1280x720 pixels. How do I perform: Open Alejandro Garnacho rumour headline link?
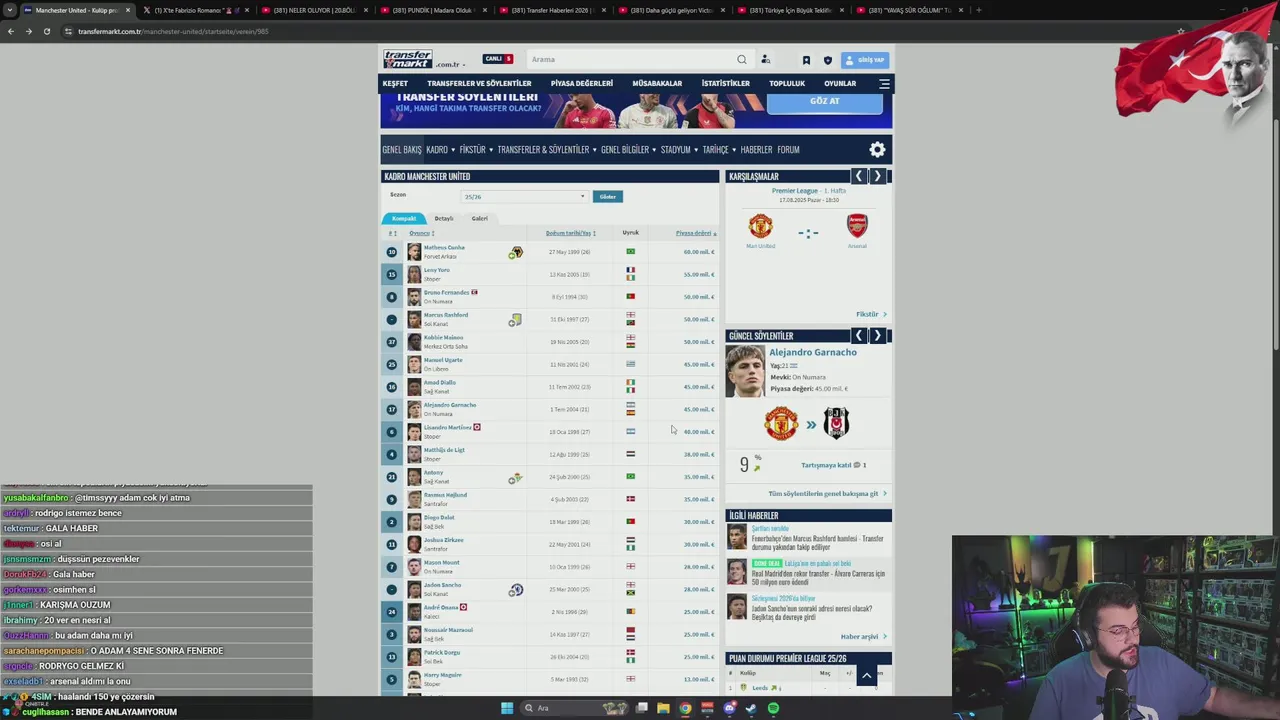coord(813,352)
